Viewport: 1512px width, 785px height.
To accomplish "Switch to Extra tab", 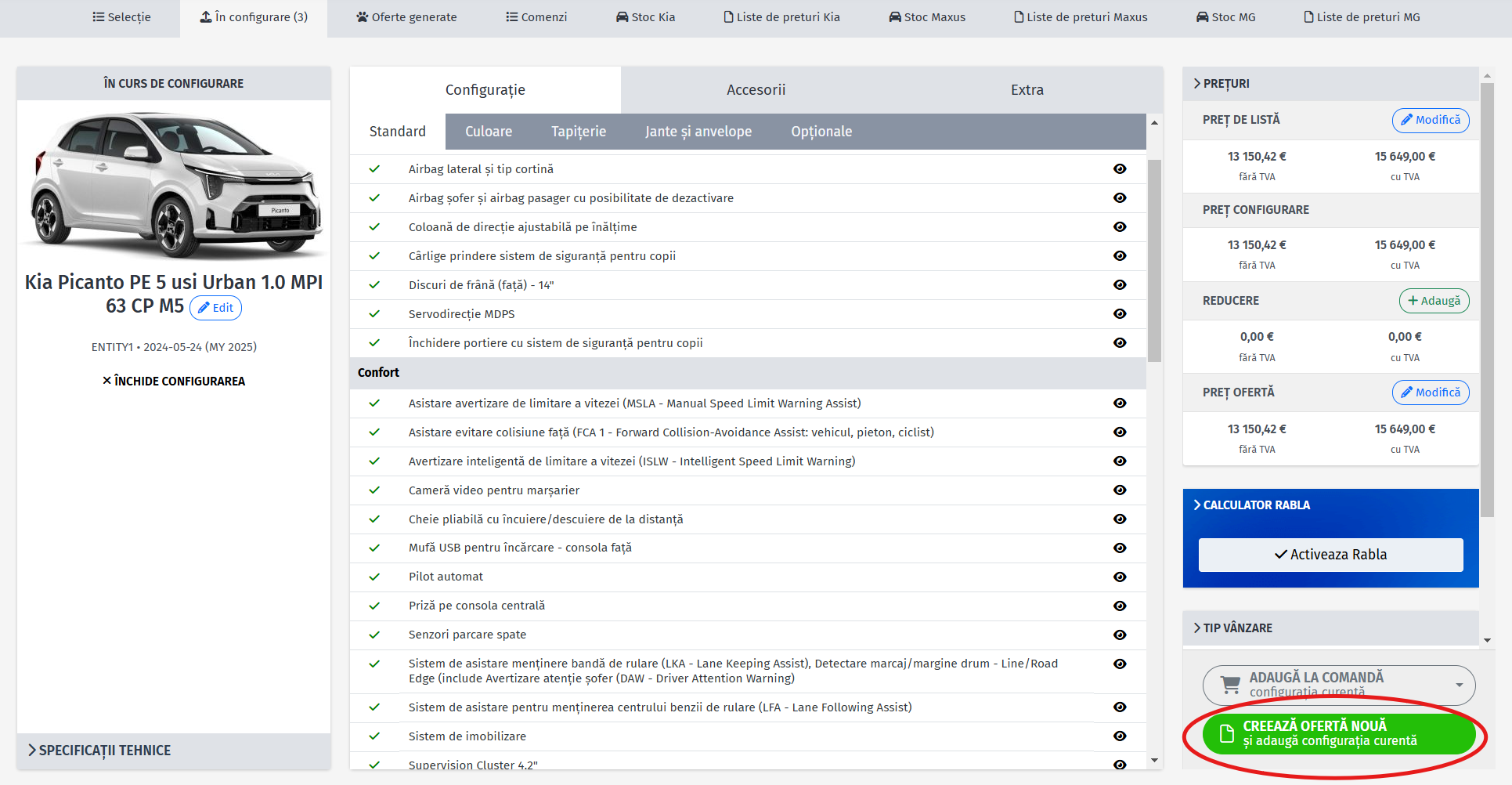I will click(x=1027, y=90).
